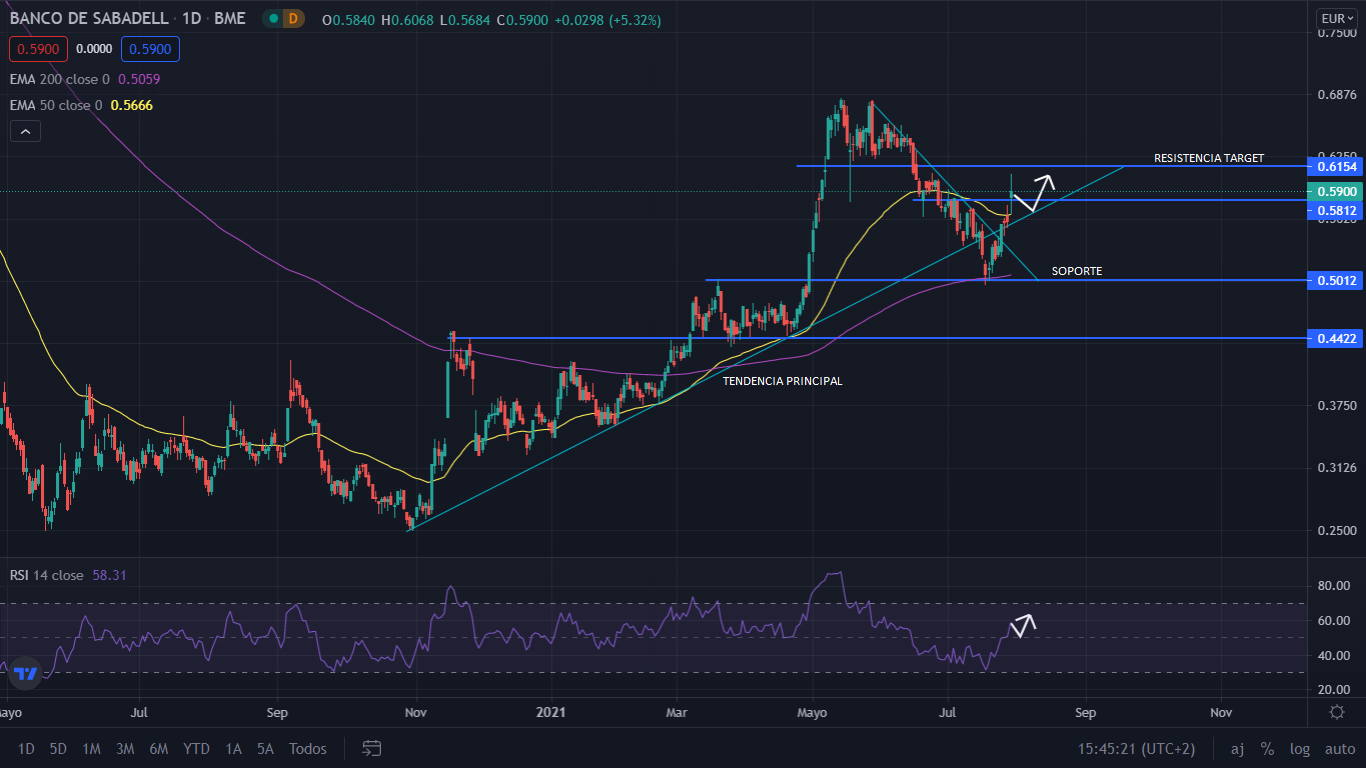This screenshot has width=1366, height=768.
Task: Click the red sell price 0.5900 button
Action: pos(37,48)
